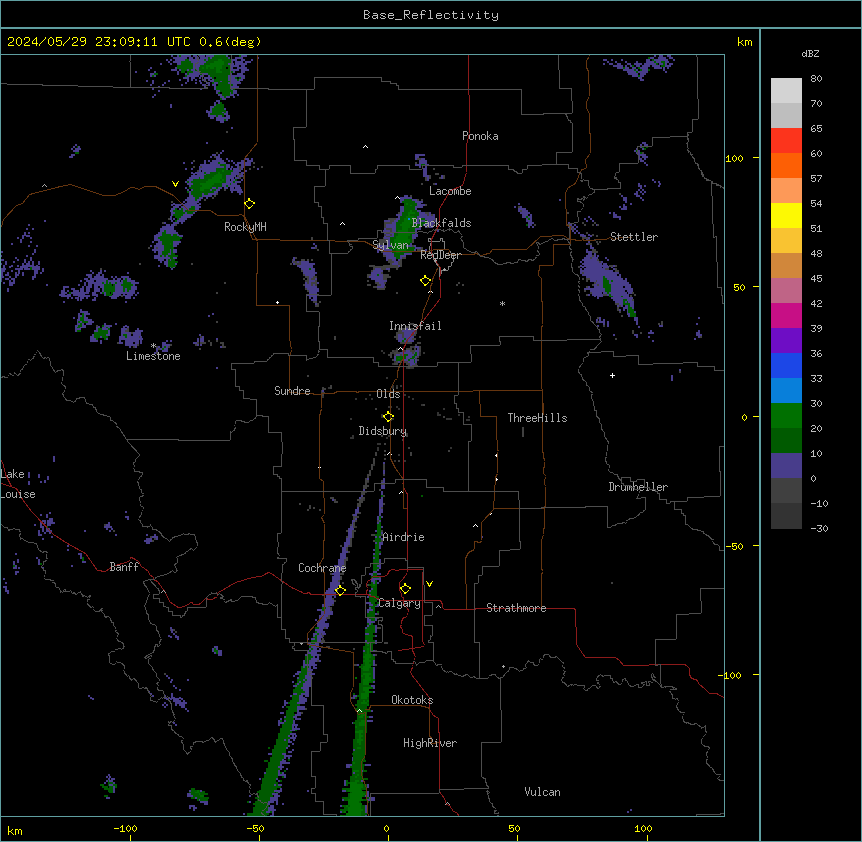
Task: Click the radar echo cluster southeast of Stettler
Action: click(x=607, y=283)
